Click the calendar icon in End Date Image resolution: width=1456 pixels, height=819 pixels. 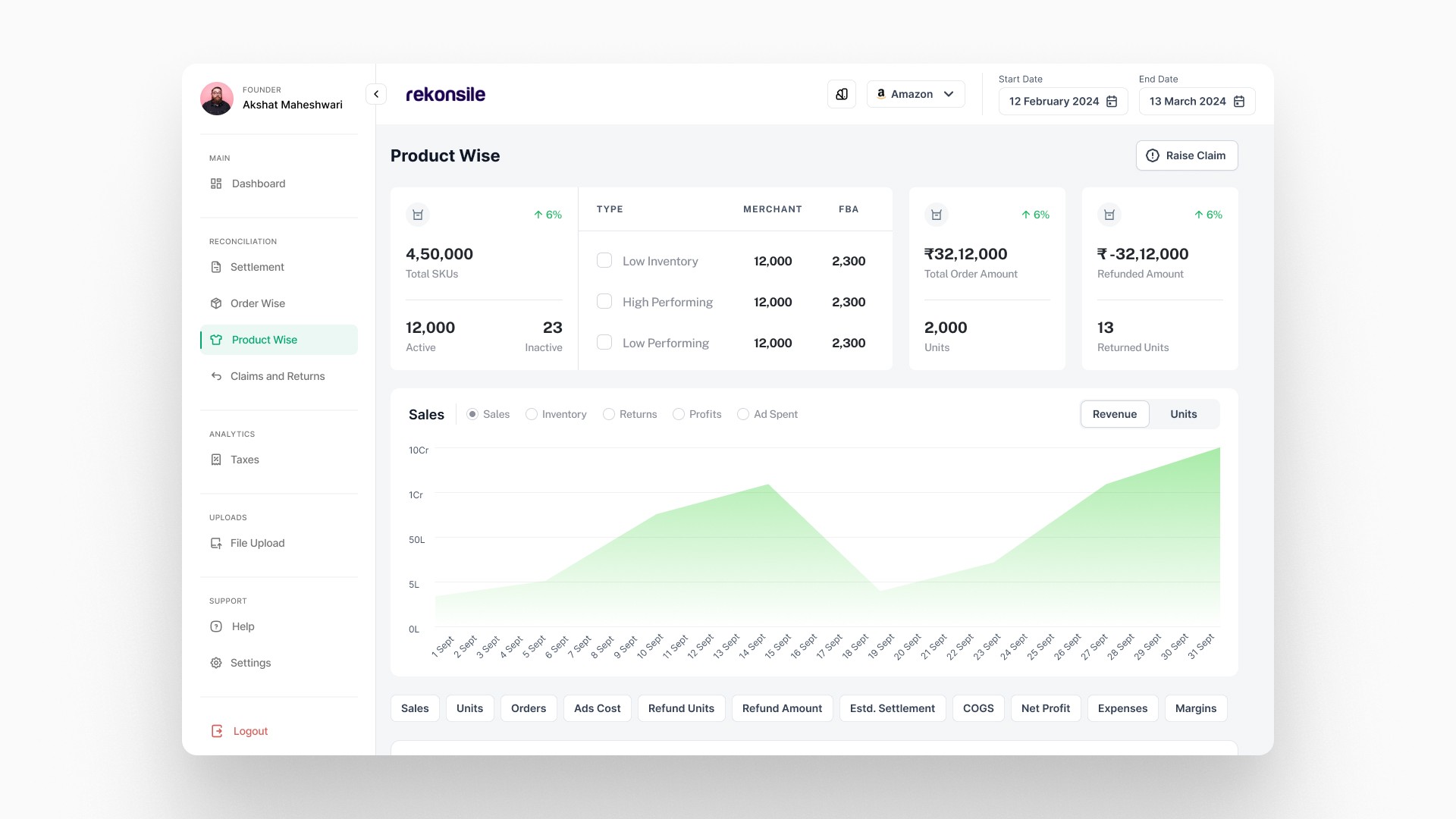[x=1239, y=102]
